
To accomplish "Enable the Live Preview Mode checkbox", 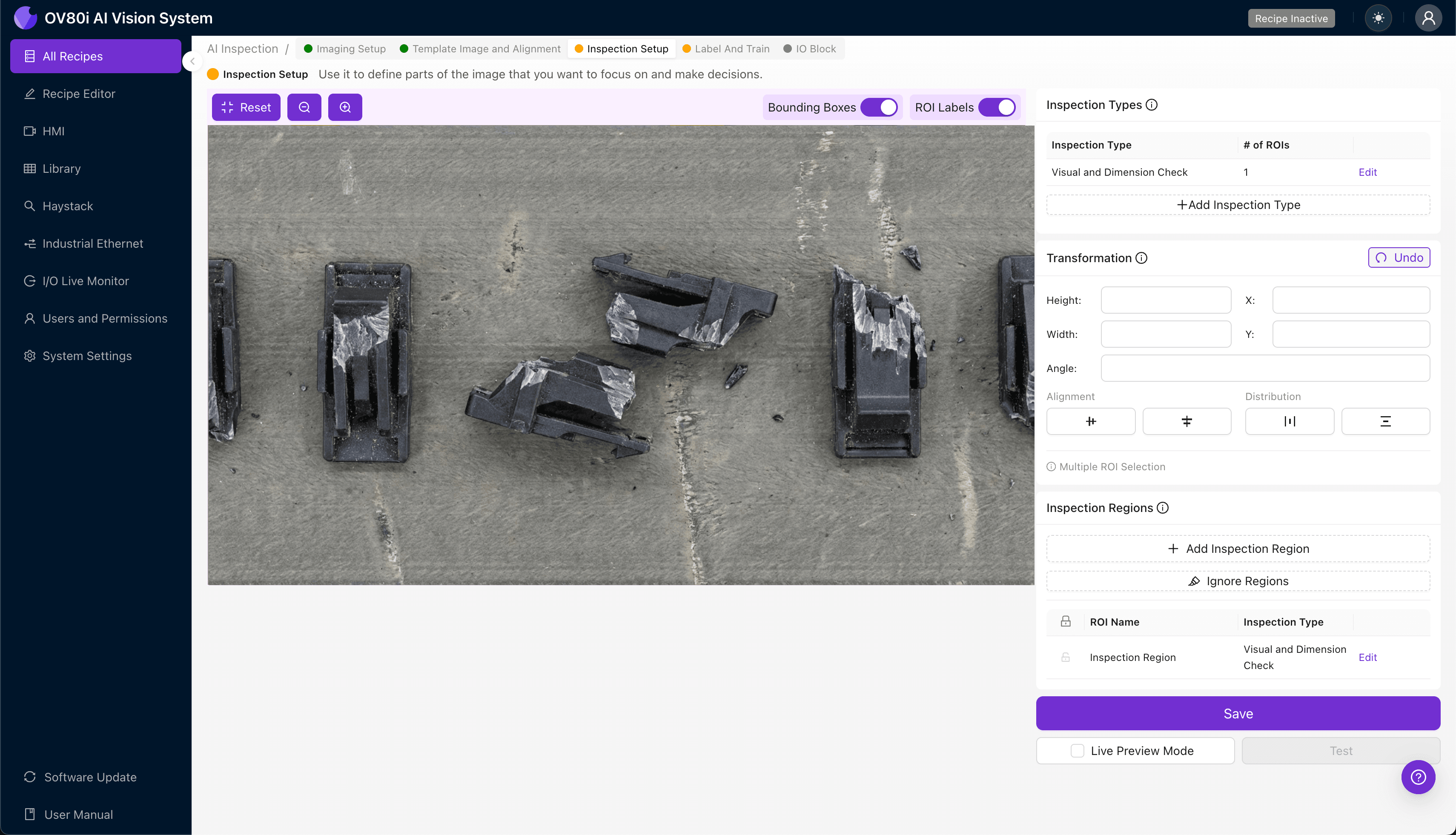I will 1077,751.
